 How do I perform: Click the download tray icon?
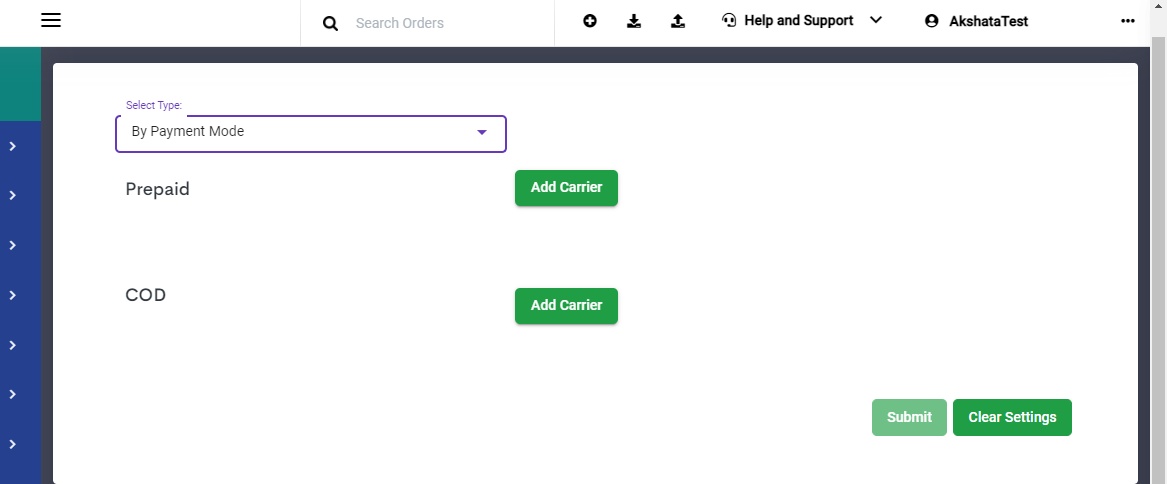click(x=633, y=21)
